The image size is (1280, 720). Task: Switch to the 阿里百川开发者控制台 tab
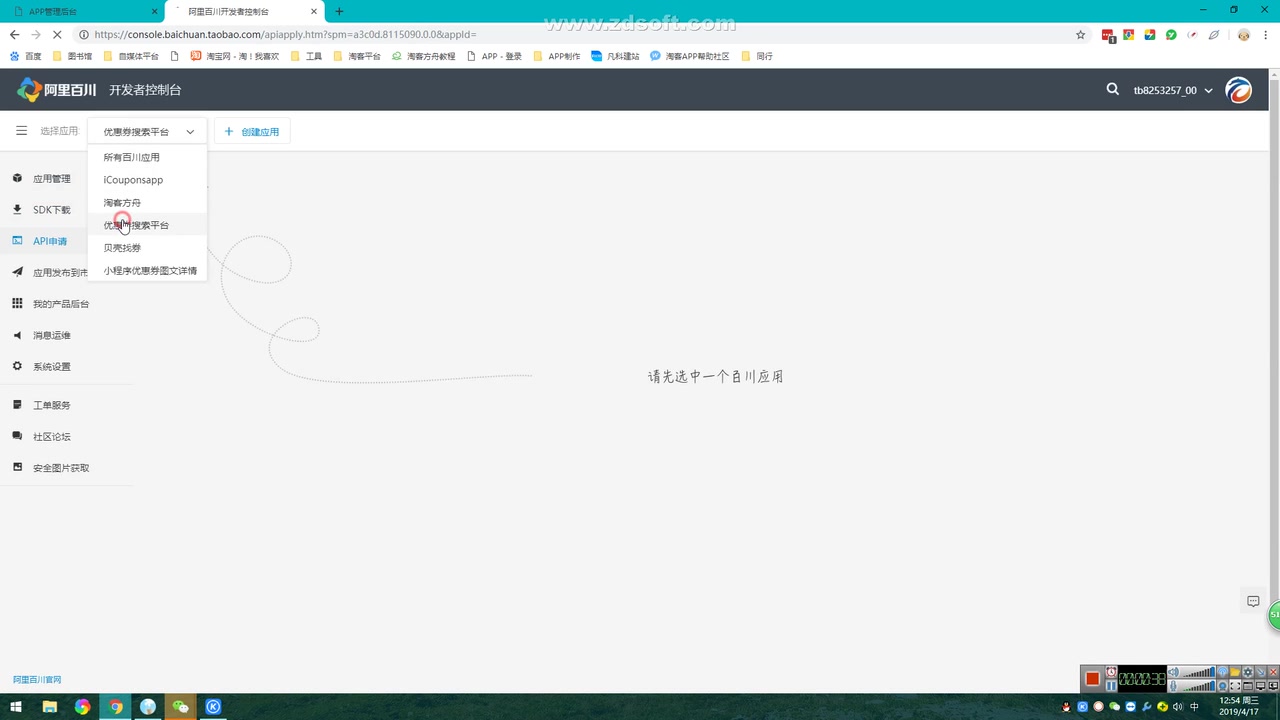coord(244,11)
